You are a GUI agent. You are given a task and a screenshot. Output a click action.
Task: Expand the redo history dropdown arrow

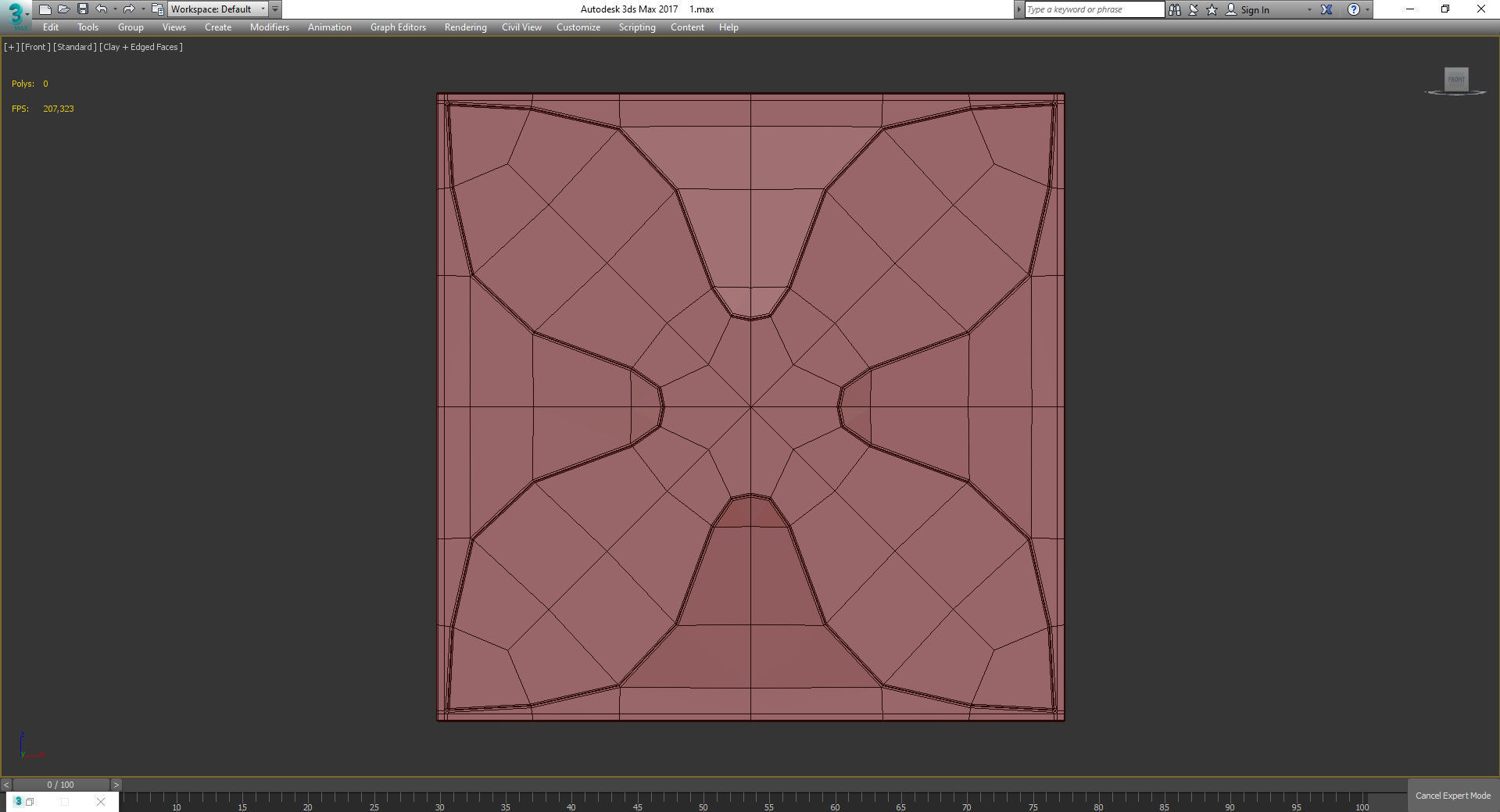[143, 9]
